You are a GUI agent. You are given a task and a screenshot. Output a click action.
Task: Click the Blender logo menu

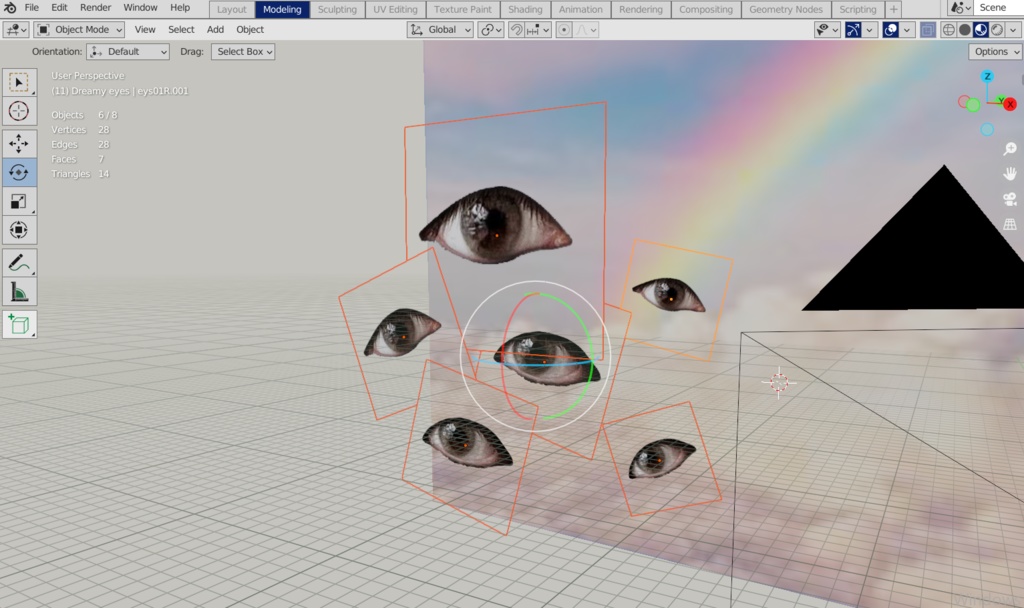pos(10,8)
